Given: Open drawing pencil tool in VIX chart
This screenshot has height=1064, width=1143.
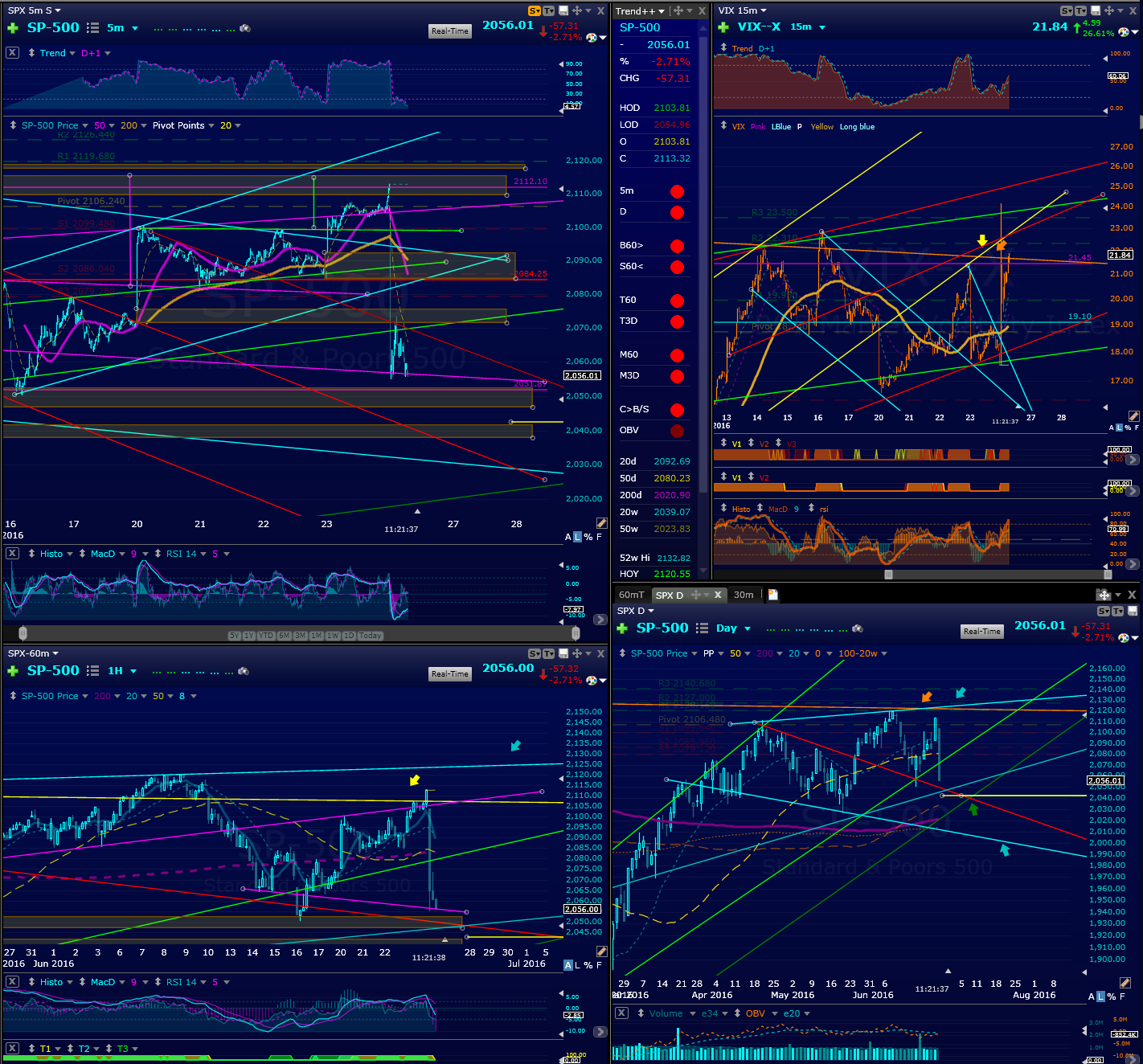Looking at the screenshot, I should 1133,416.
